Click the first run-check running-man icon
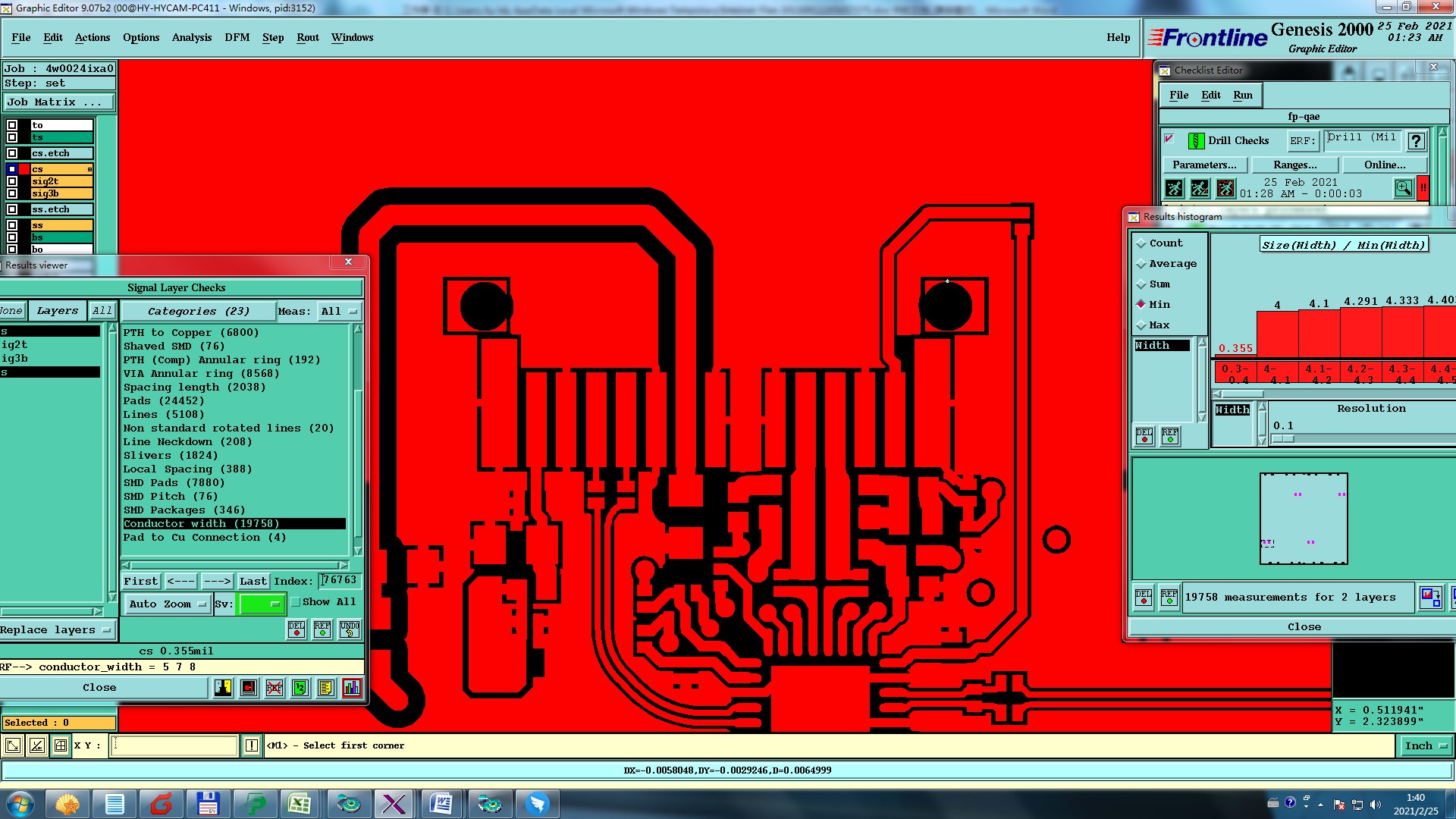The height and width of the screenshot is (819, 1456). [1174, 188]
